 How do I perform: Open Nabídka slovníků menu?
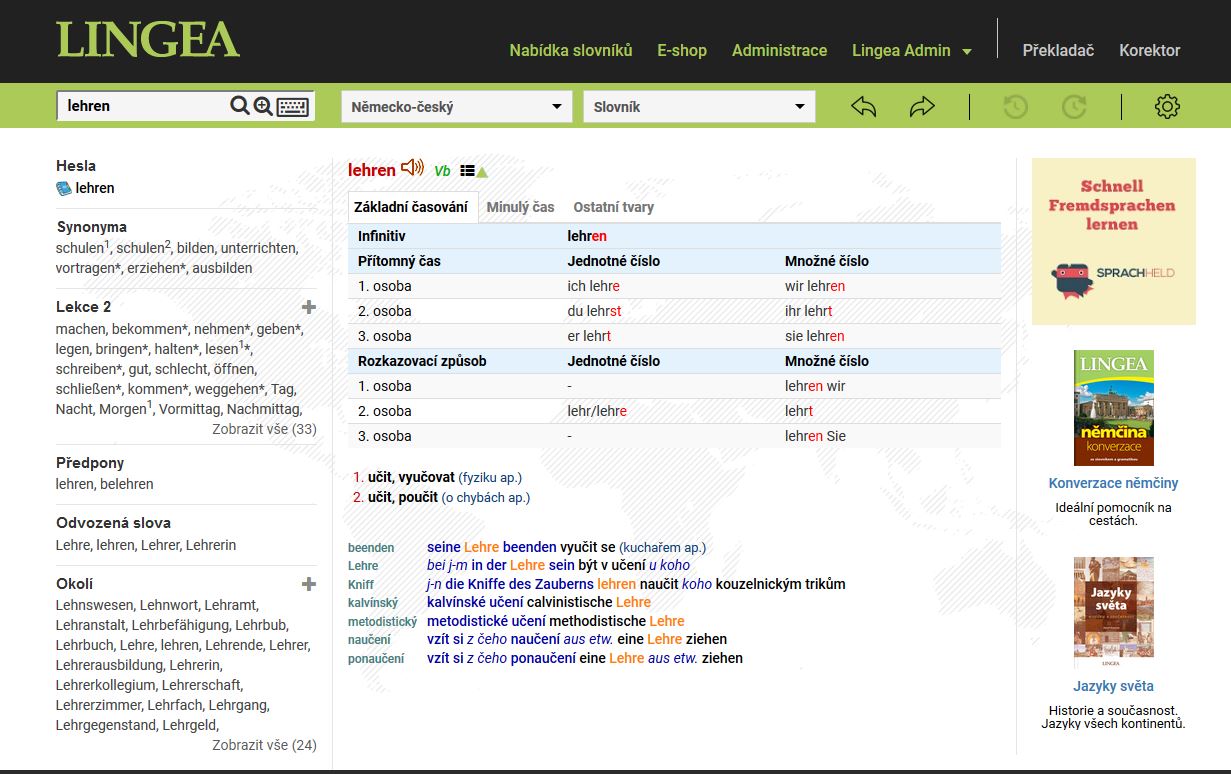click(x=571, y=50)
